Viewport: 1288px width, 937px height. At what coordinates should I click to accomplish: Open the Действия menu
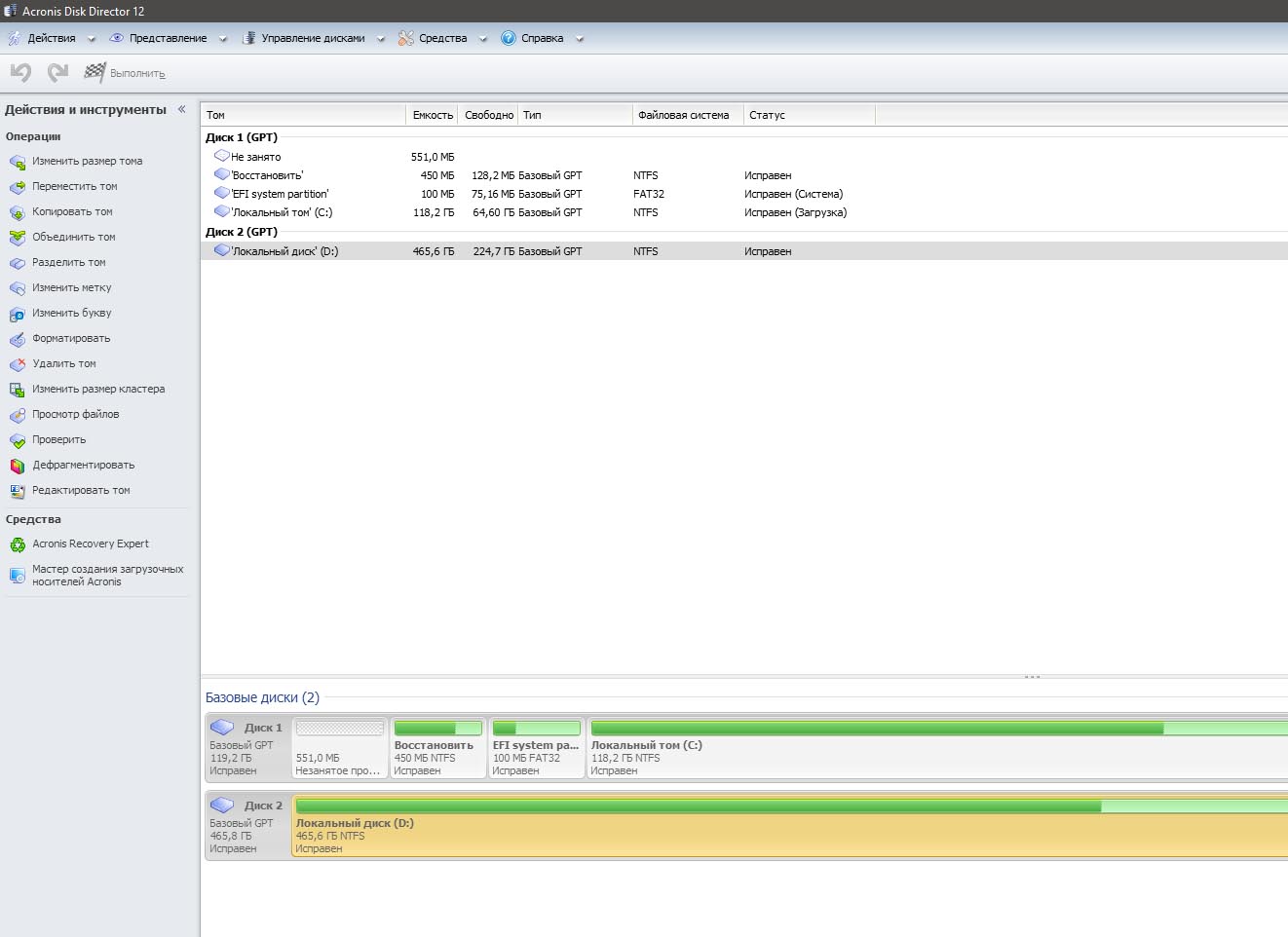(x=52, y=38)
